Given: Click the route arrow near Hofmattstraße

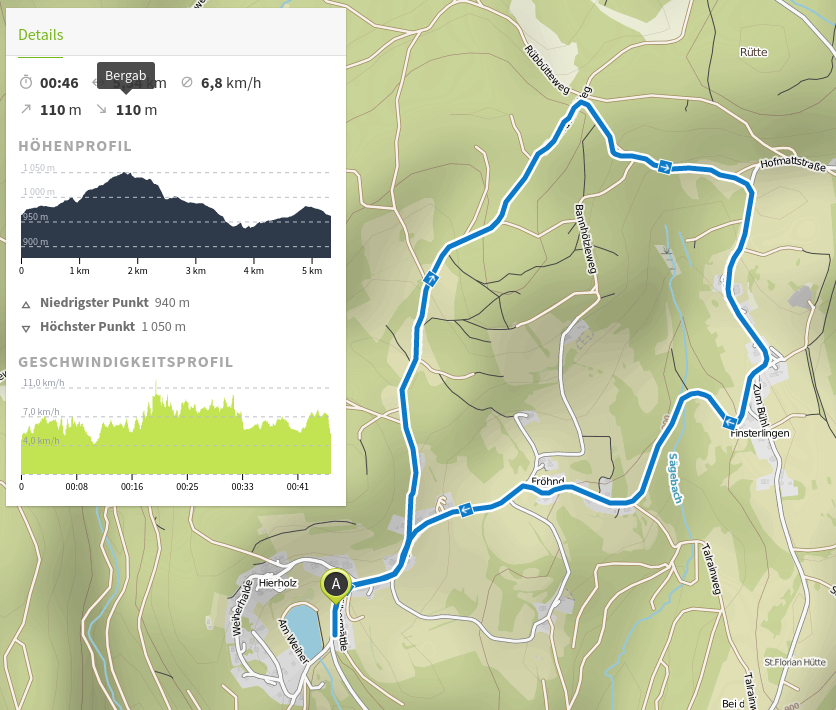Looking at the screenshot, I should [665, 167].
